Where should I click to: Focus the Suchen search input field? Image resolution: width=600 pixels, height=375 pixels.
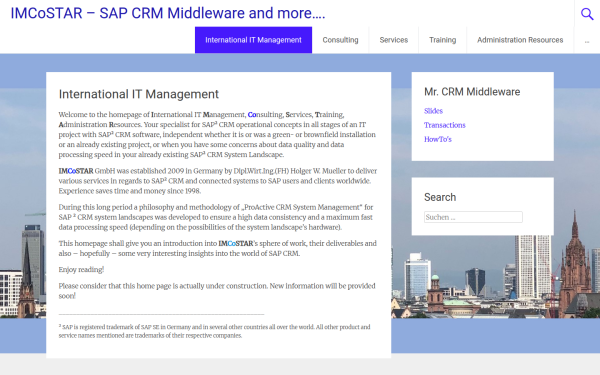click(473, 217)
